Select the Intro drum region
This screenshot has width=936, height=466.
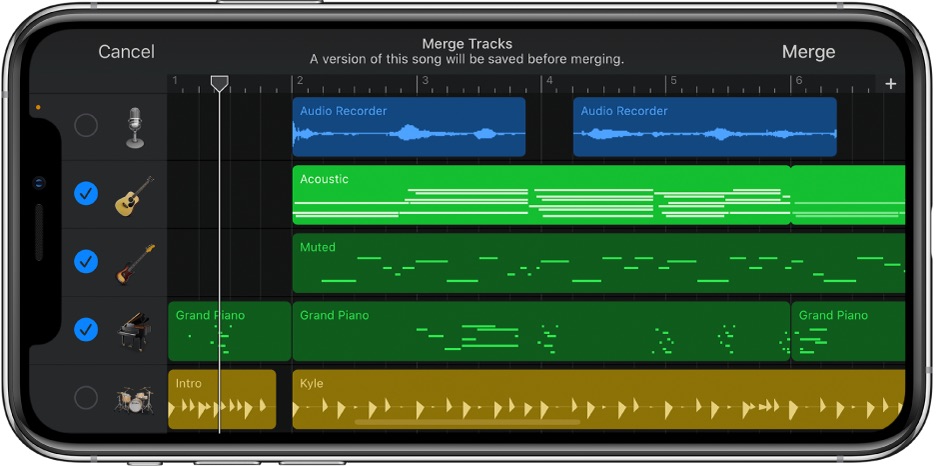pyautogui.click(x=222, y=399)
